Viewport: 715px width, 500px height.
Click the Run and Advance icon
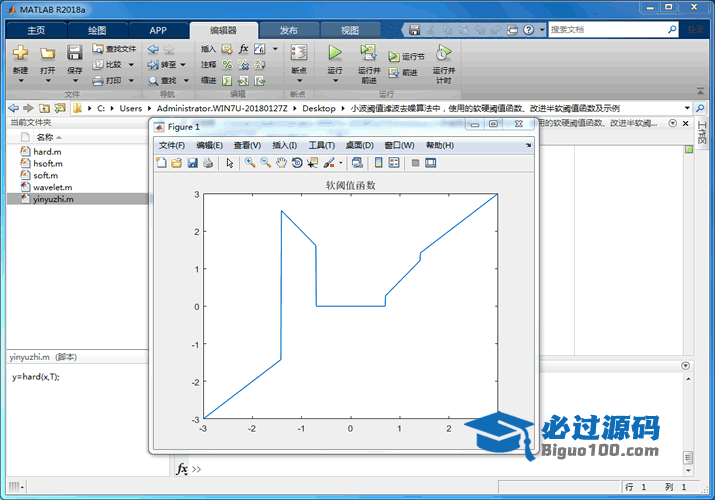(x=368, y=52)
